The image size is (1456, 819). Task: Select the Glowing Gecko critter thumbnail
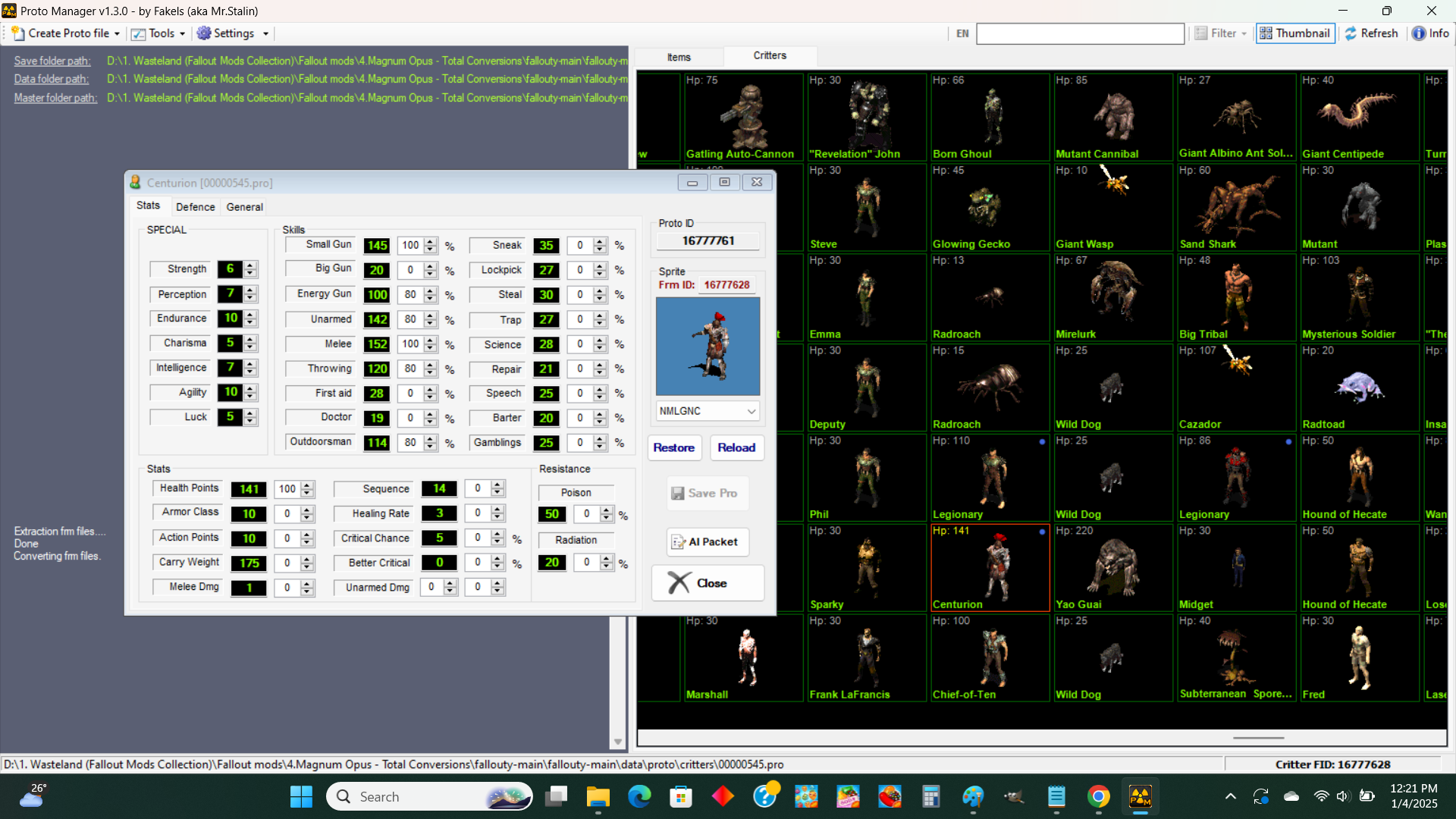tap(990, 207)
